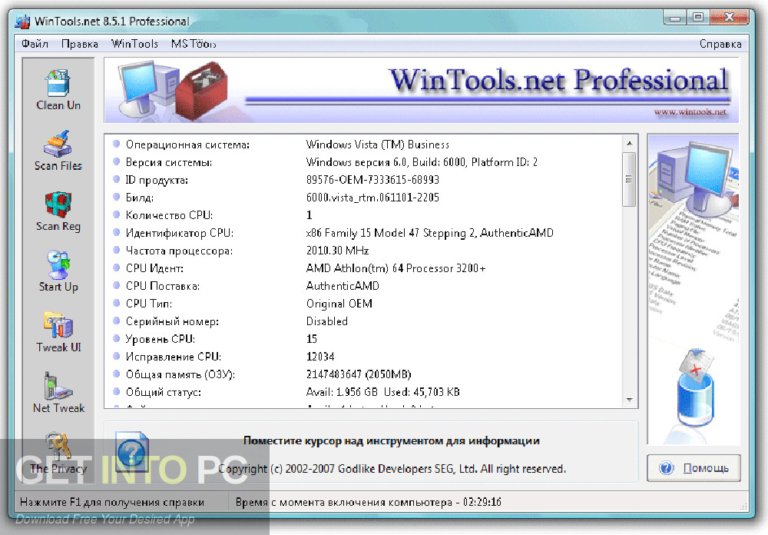The width and height of the screenshot is (768, 535).
Task: Select the CPU Тип row
Action: (363, 303)
